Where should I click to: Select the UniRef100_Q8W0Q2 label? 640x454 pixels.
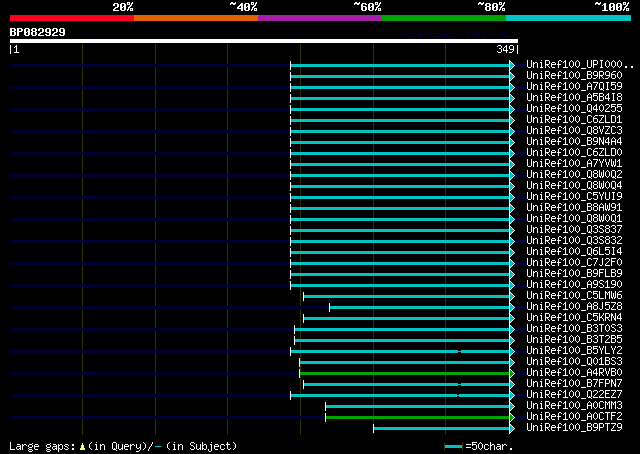click(x=574, y=175)
